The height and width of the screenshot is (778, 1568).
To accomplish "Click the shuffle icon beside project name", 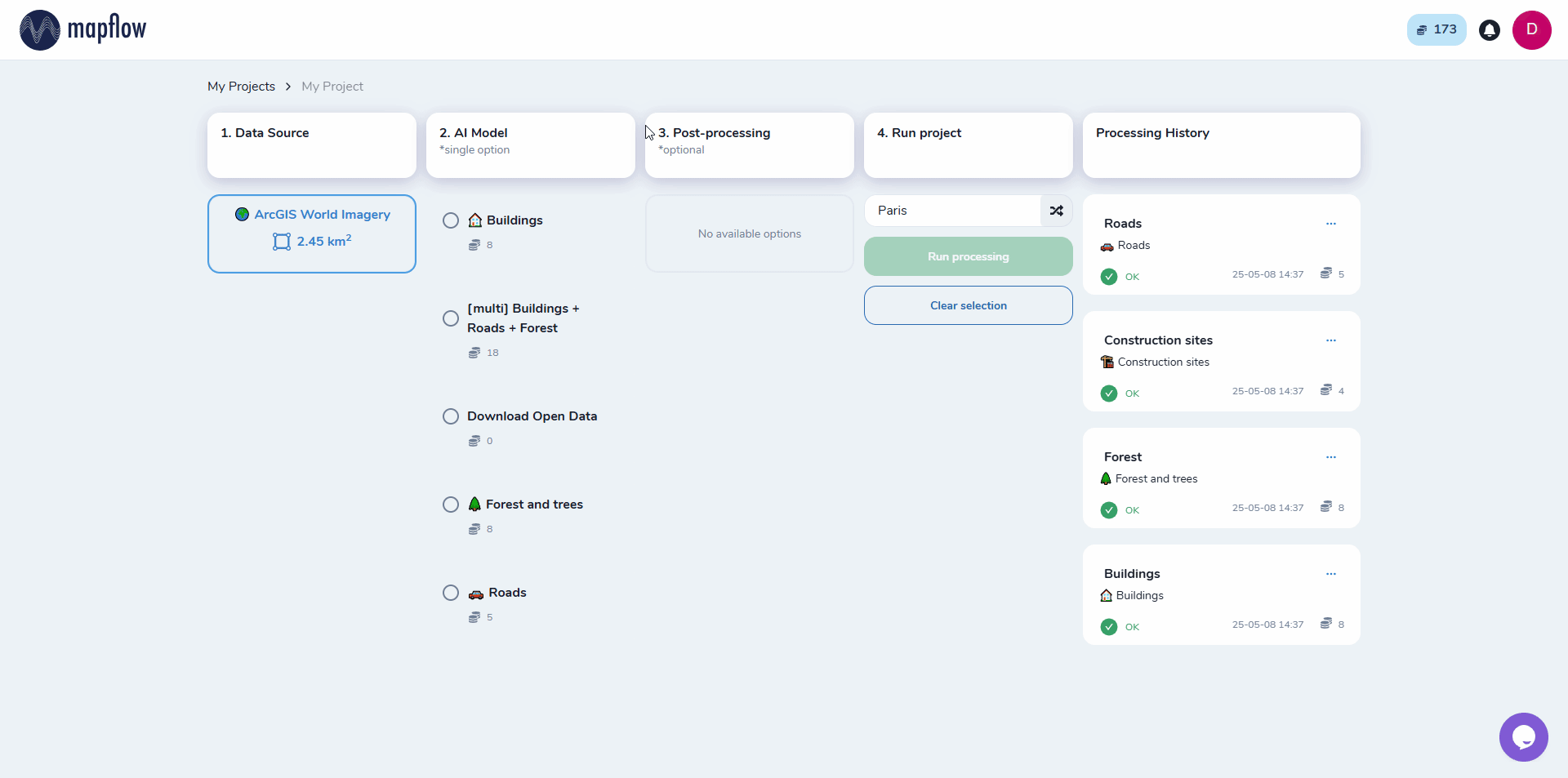I will pyautogui.click(x=1056, y=211).
